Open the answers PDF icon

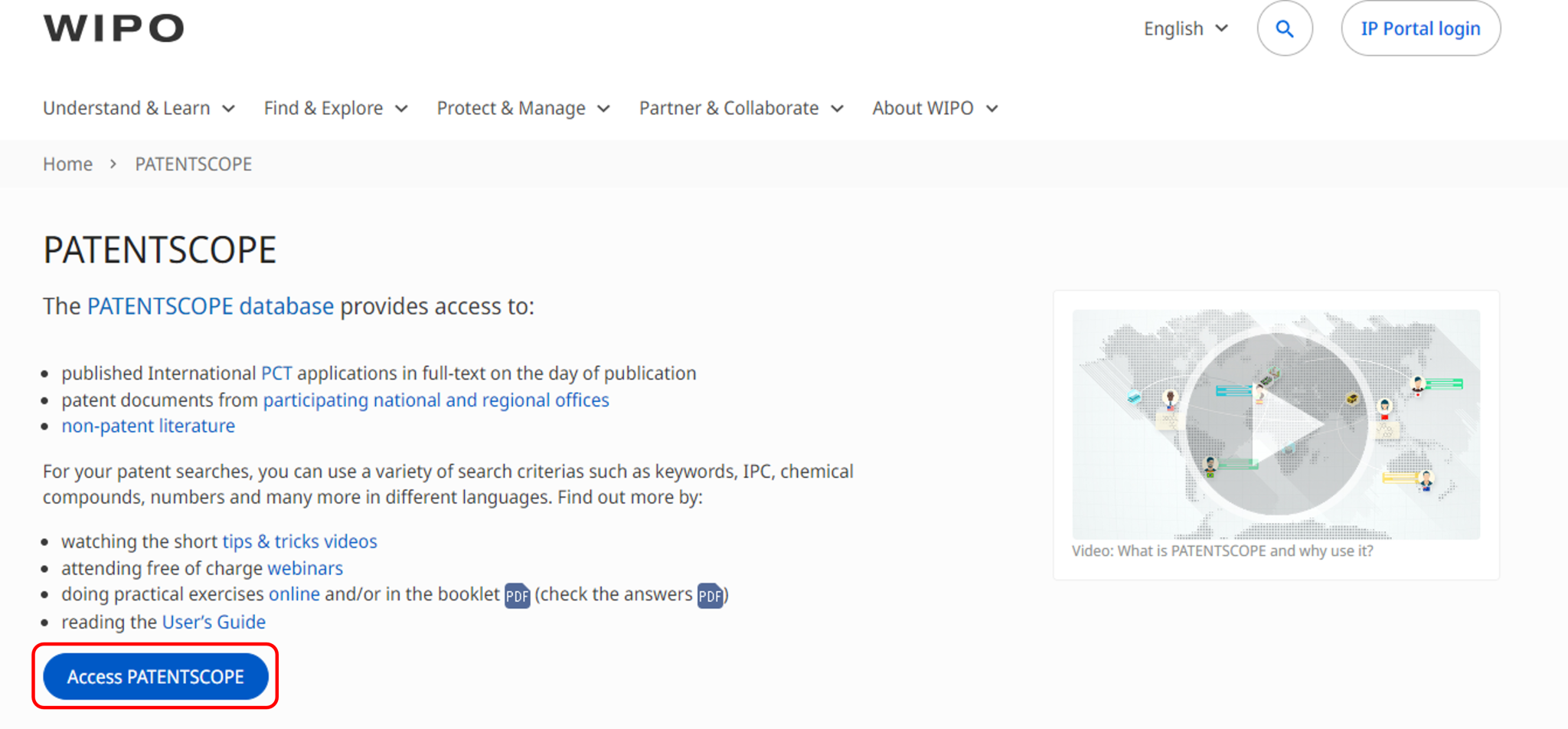pyautogui.click(x=709, y=596)
